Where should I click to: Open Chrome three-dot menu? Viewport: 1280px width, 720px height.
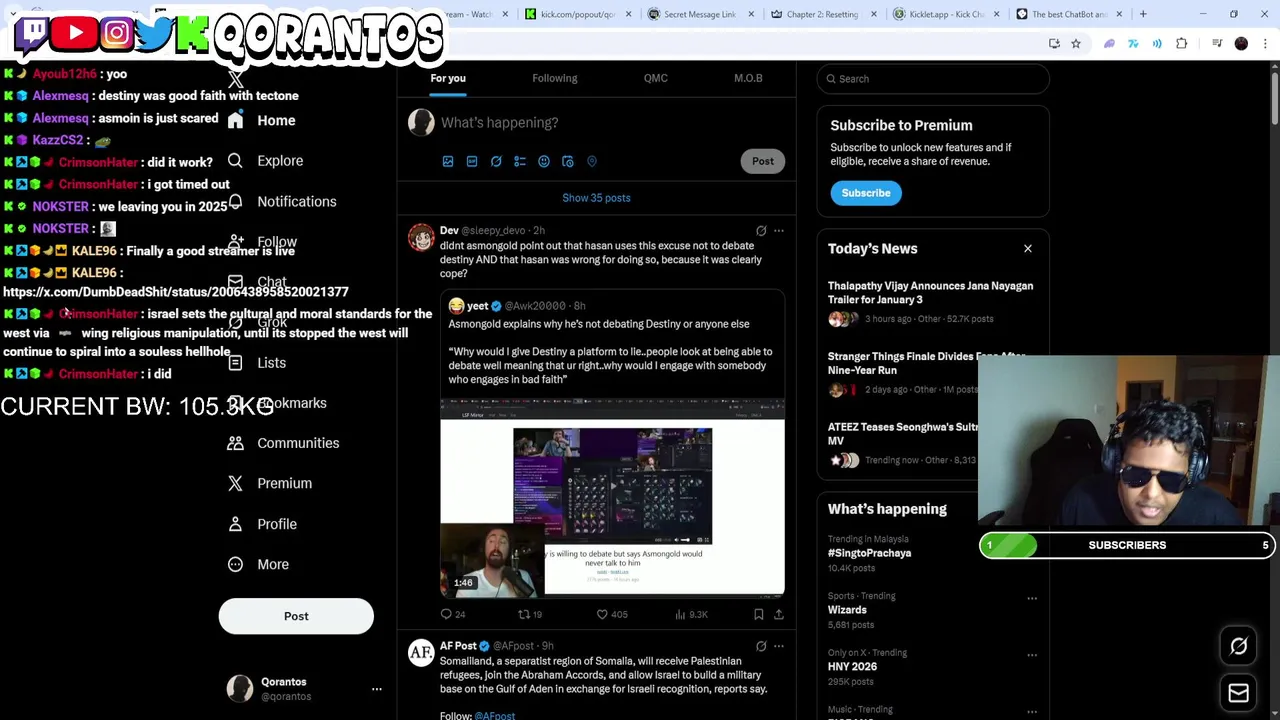[x=1266, y=43]
